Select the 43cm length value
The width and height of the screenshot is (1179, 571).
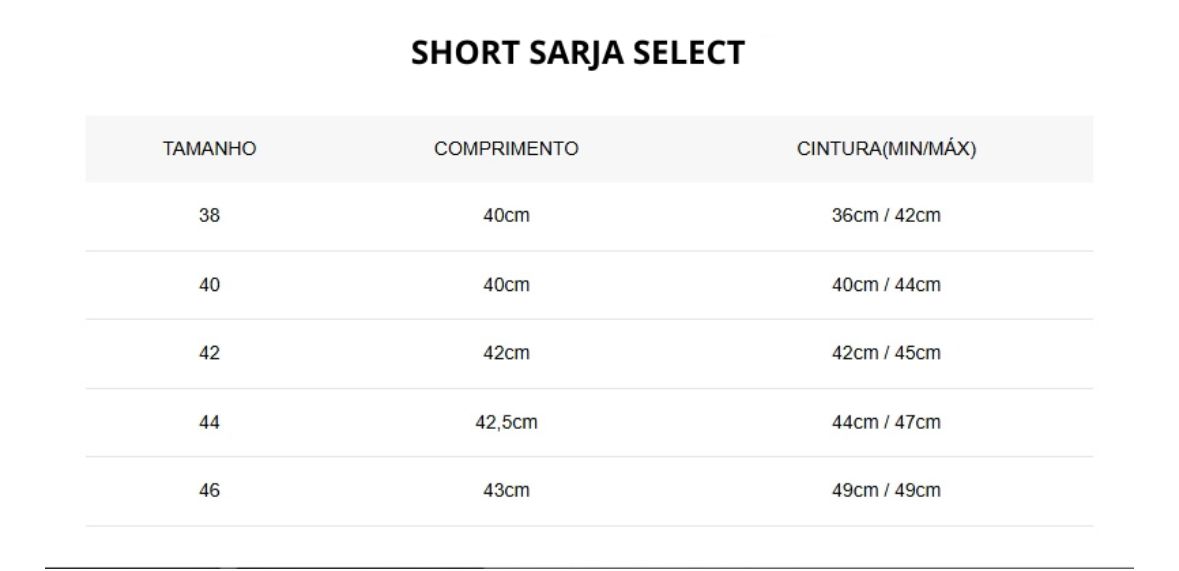tap(506, 491)
